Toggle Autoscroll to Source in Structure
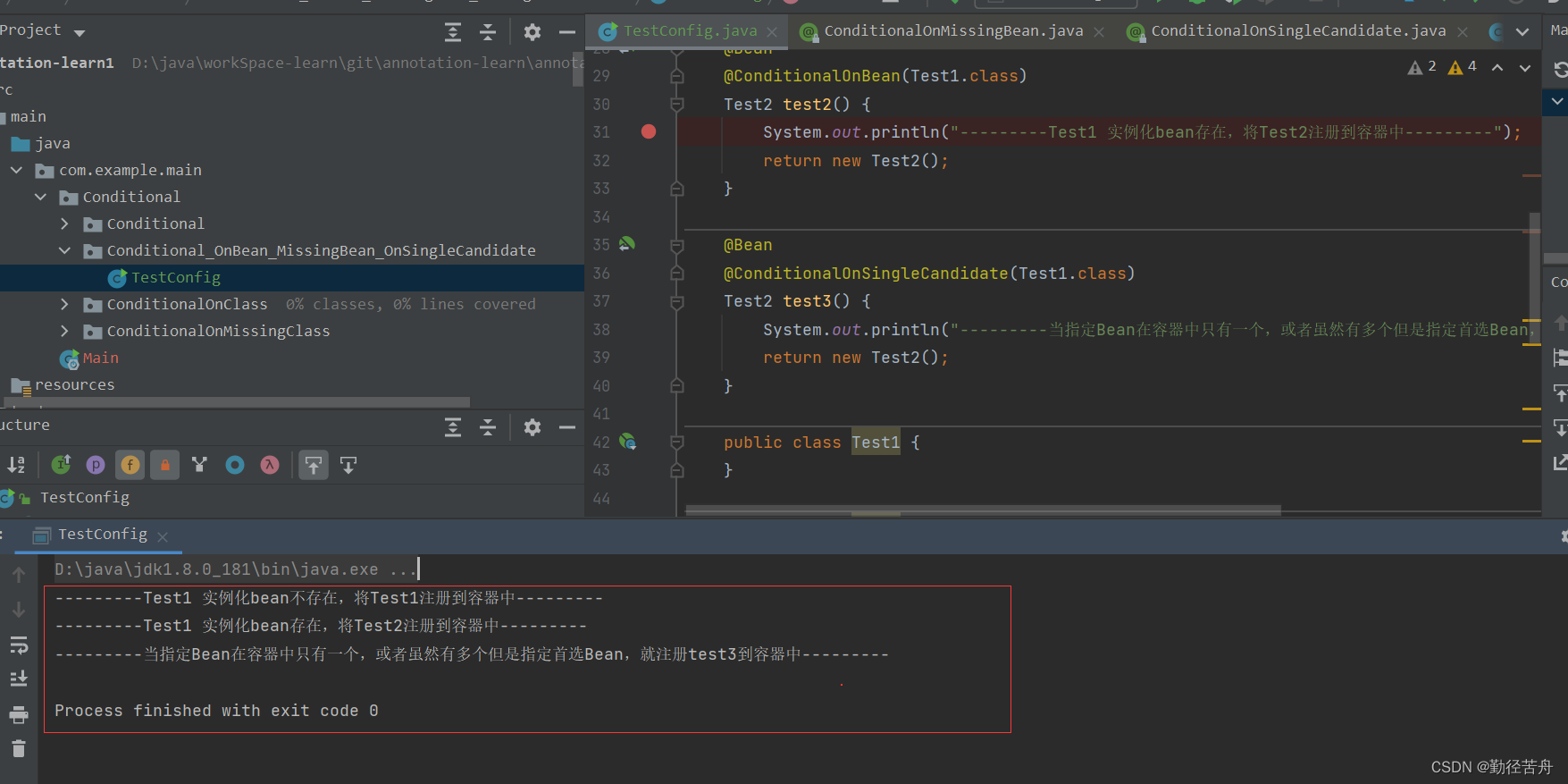Screen dimensions: 1568x784 314,465
